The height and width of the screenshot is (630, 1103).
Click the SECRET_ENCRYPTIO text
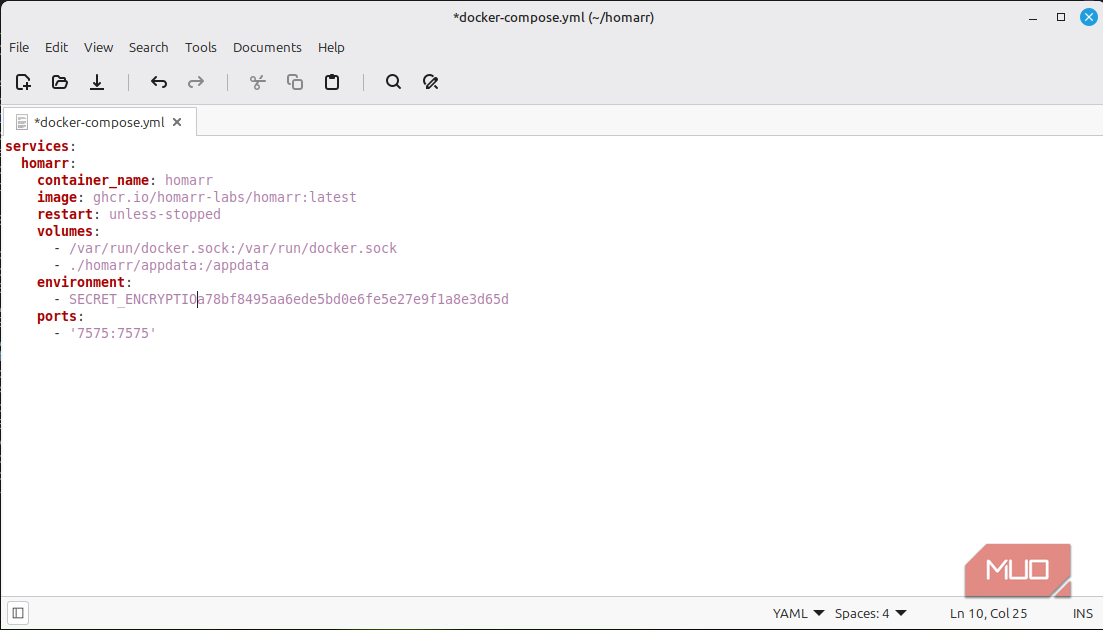[133, 300]
